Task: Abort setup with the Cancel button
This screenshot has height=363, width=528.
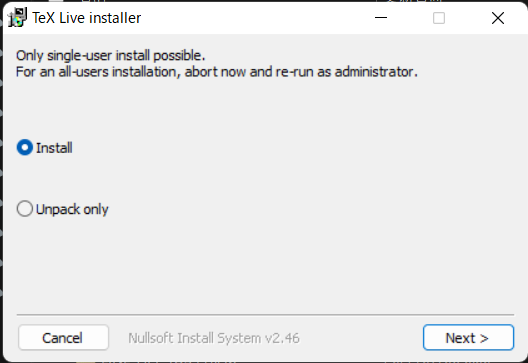Action: 64,338
